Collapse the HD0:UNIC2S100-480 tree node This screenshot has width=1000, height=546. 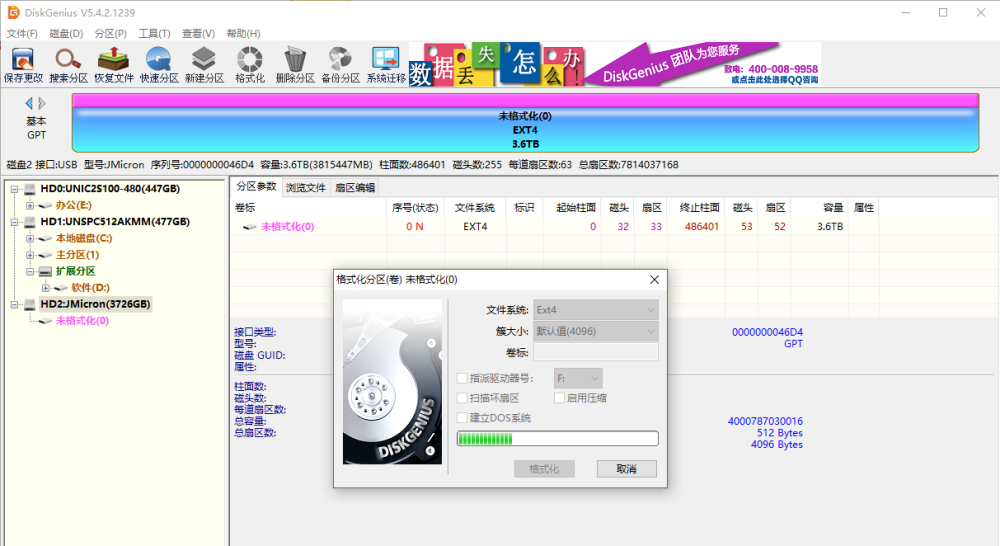pyautogui.click(x=14, y=189)
